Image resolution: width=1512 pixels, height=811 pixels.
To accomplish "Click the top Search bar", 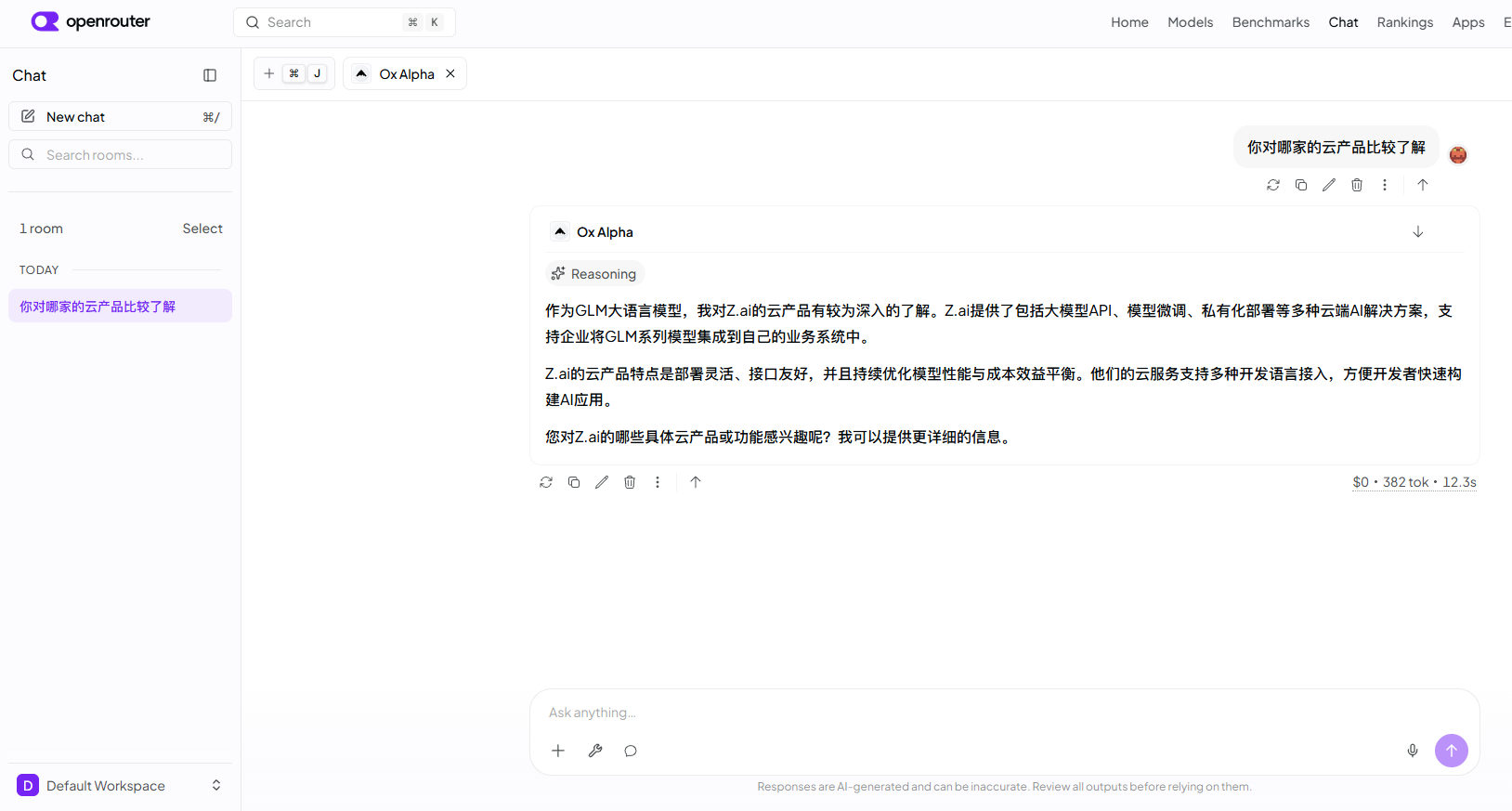I will tap(345, 22).
